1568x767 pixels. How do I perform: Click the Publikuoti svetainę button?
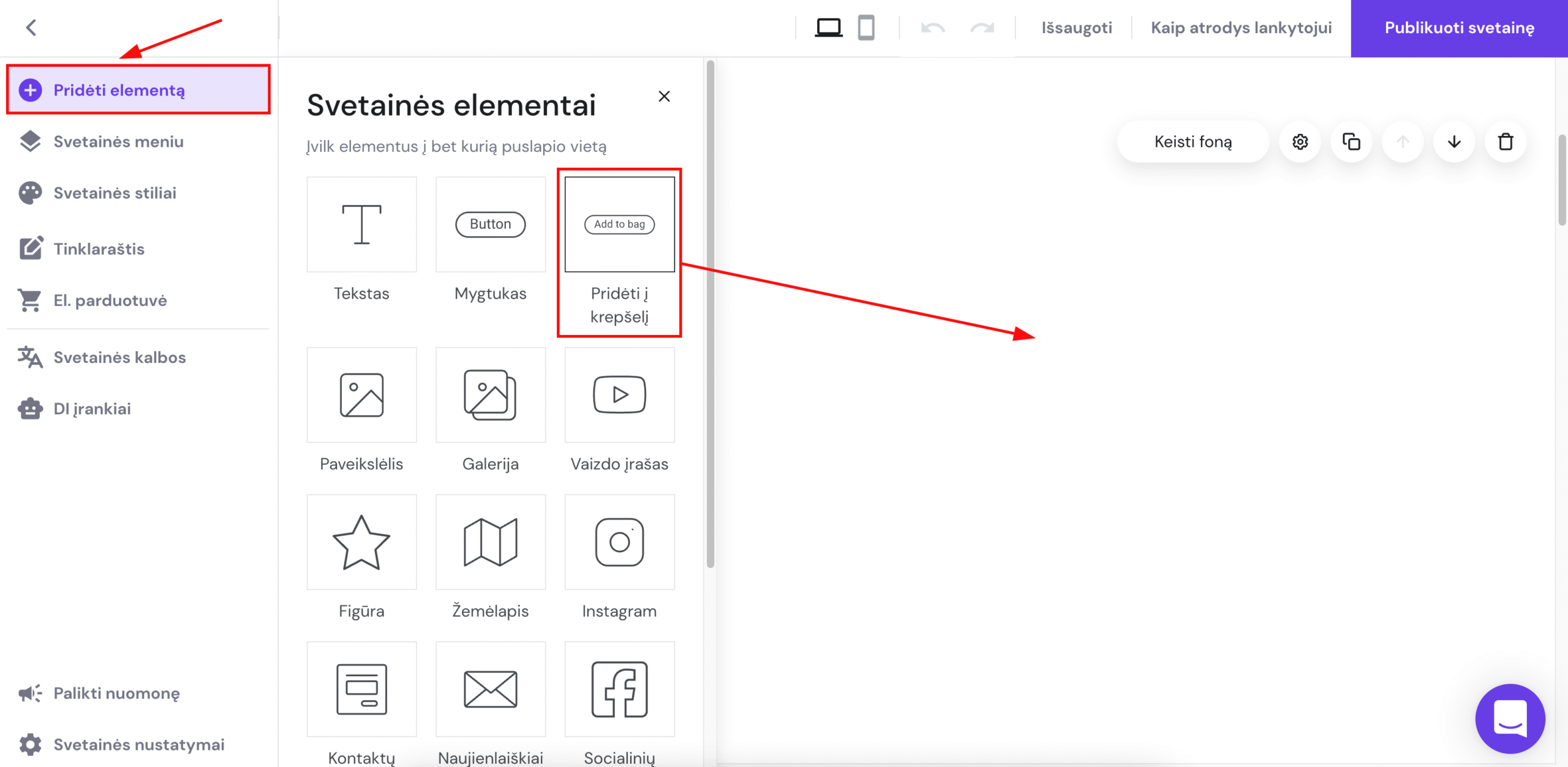pos(1459,28)
